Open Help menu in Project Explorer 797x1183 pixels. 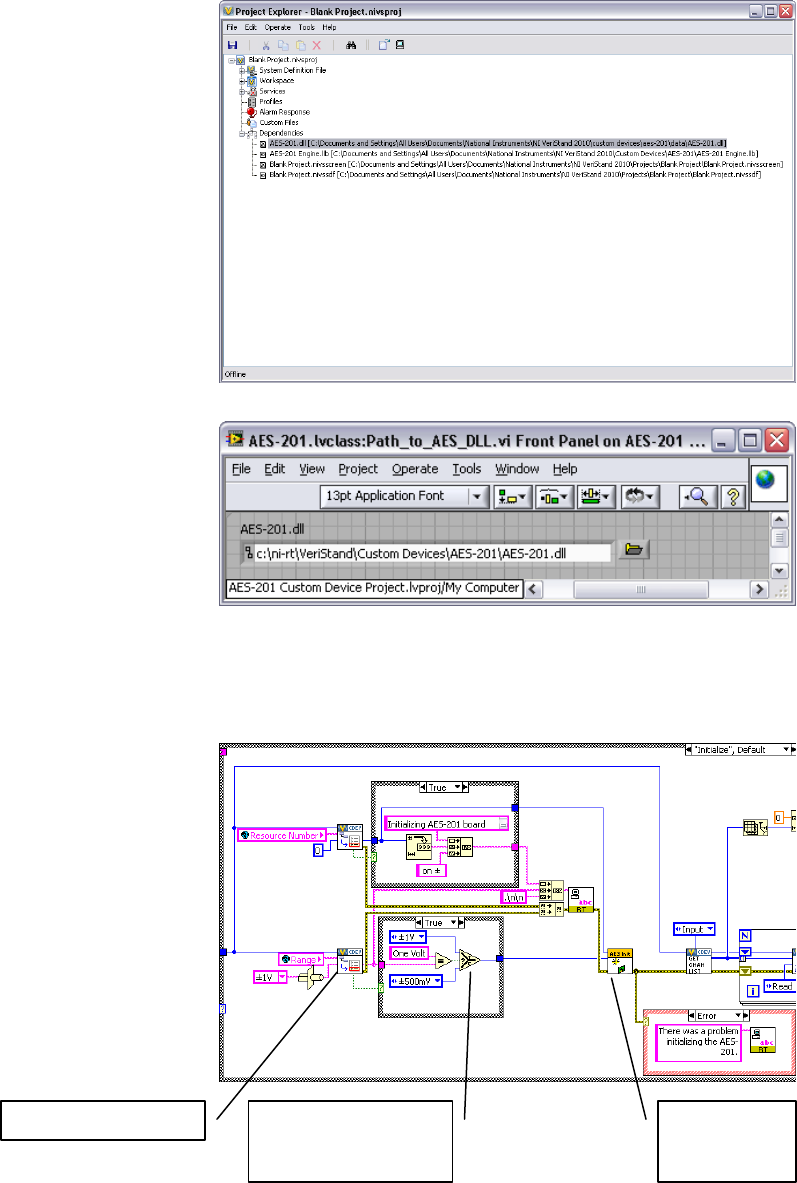329,27
